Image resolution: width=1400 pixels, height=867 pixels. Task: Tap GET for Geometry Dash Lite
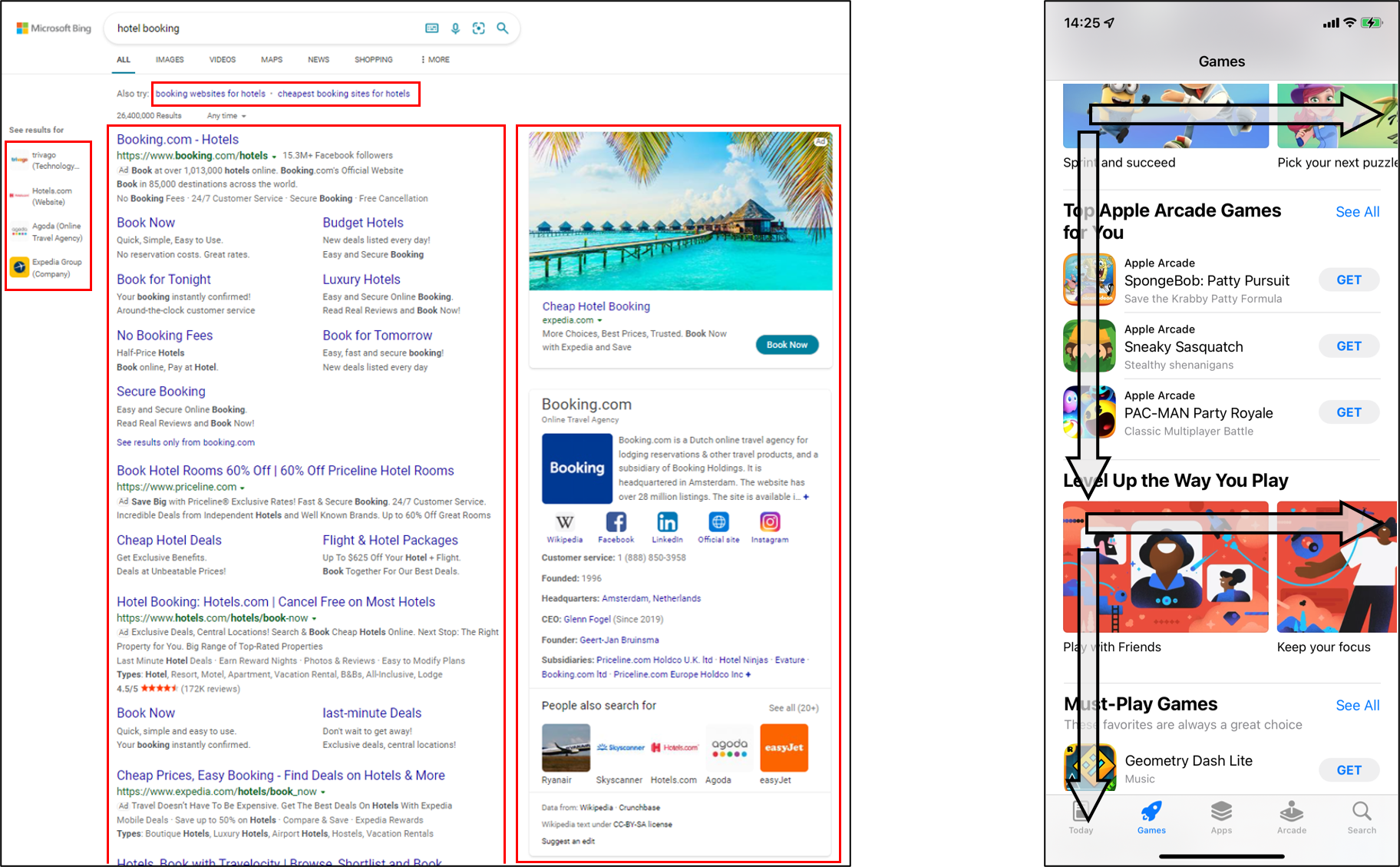pos(1349,770)
